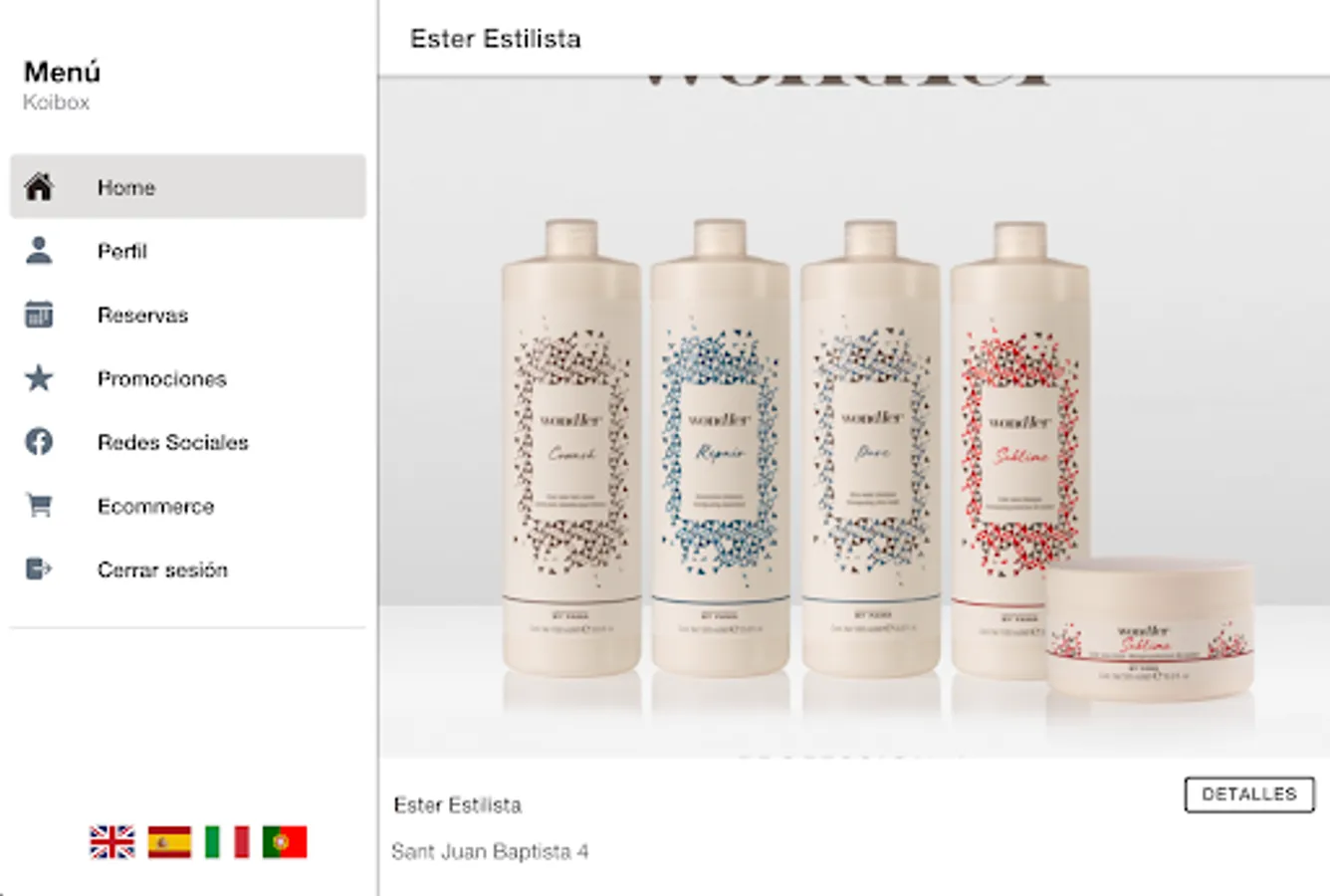Open the Perfil person icon
1330x896 pixels.
(x=39, y=250)
